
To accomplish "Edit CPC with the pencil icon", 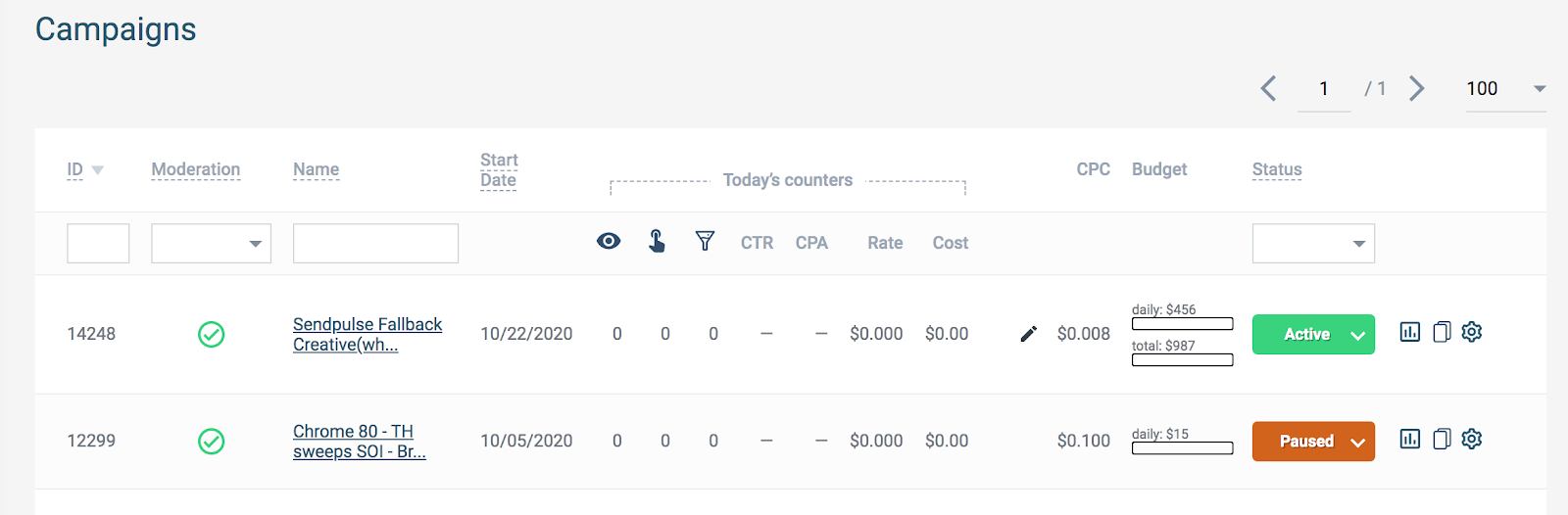I will [1028, 334].
